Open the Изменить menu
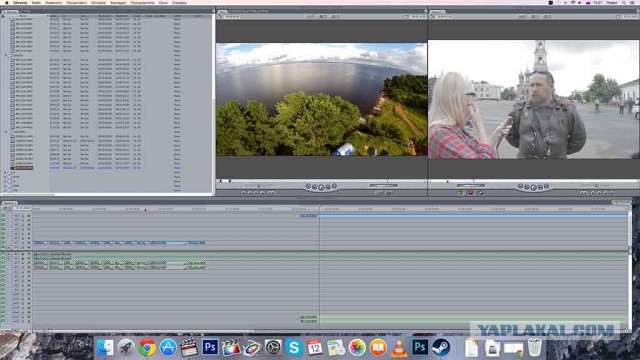 53,2
